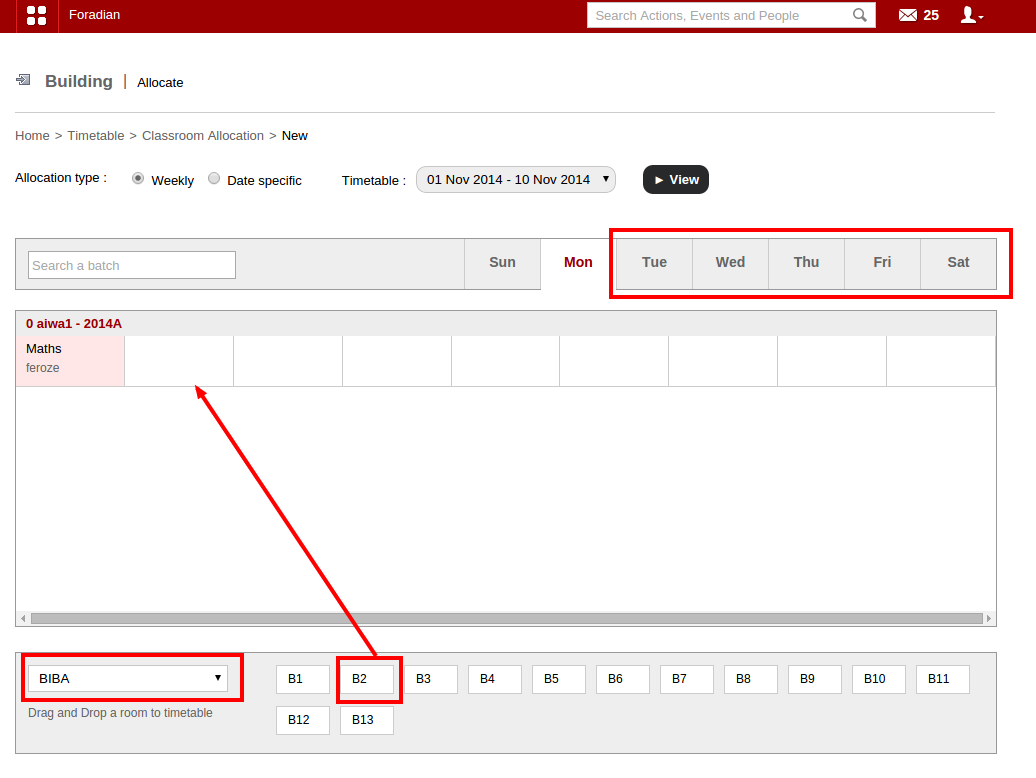The image size is (1036, 778).
Task: Click the Search a batch field
Action: pos(131,265)
